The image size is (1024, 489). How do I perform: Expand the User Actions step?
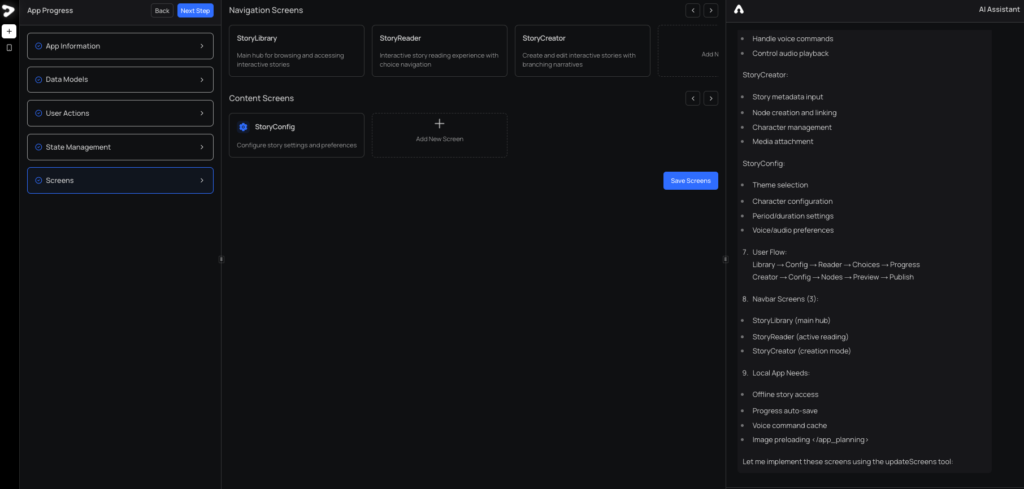120,113
